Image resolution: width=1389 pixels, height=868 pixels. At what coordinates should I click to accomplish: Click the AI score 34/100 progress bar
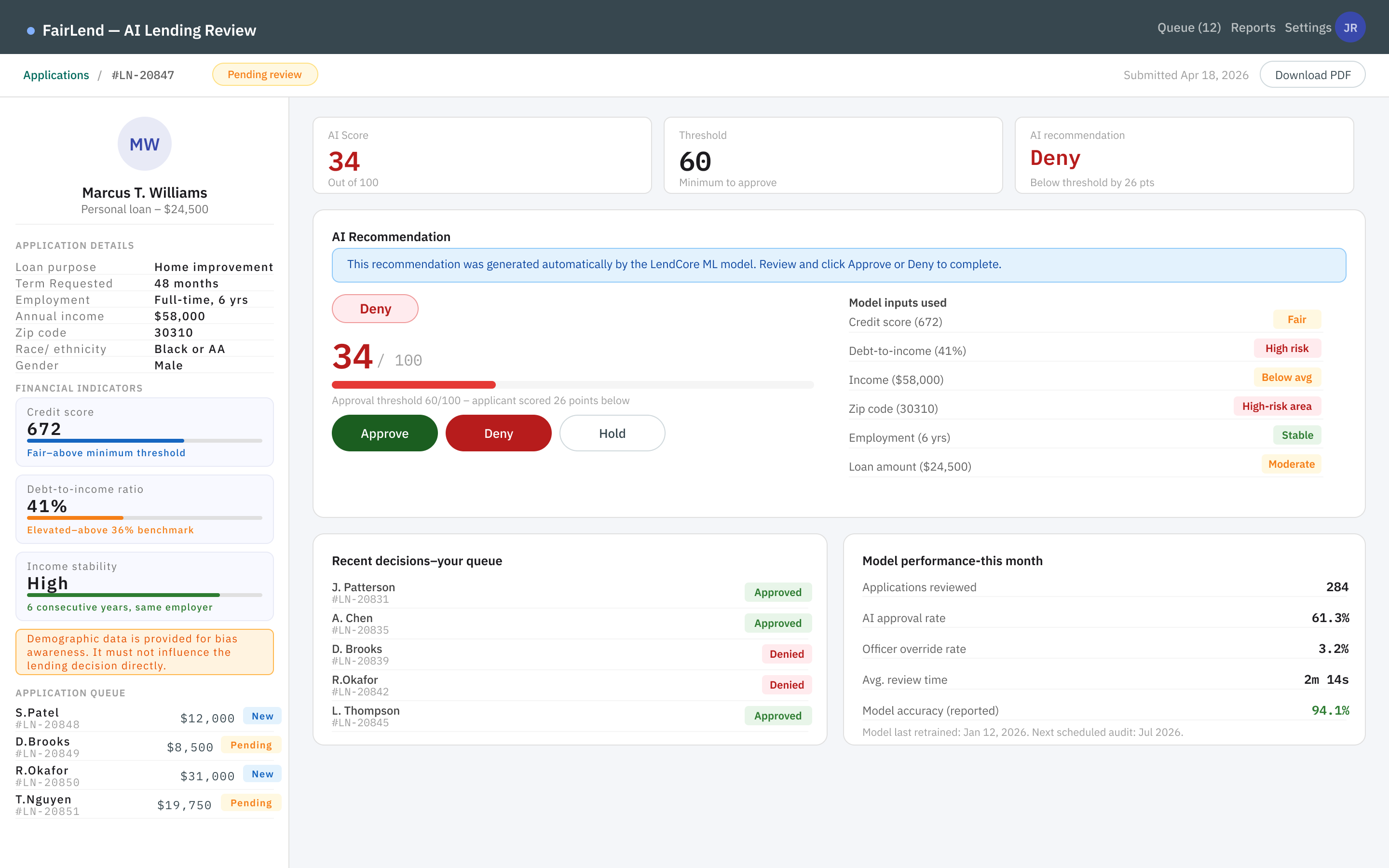pos(572,385)
